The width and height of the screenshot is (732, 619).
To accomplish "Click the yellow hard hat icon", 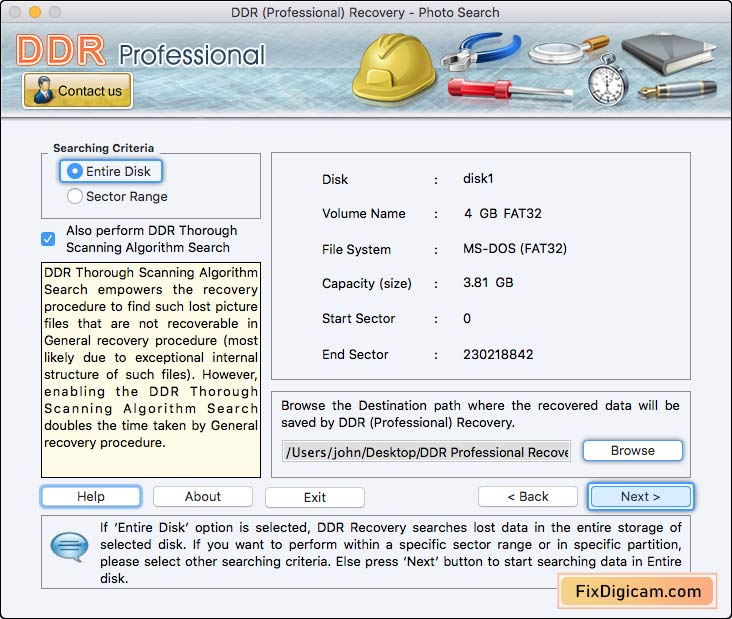I will (x=394, y=67).
